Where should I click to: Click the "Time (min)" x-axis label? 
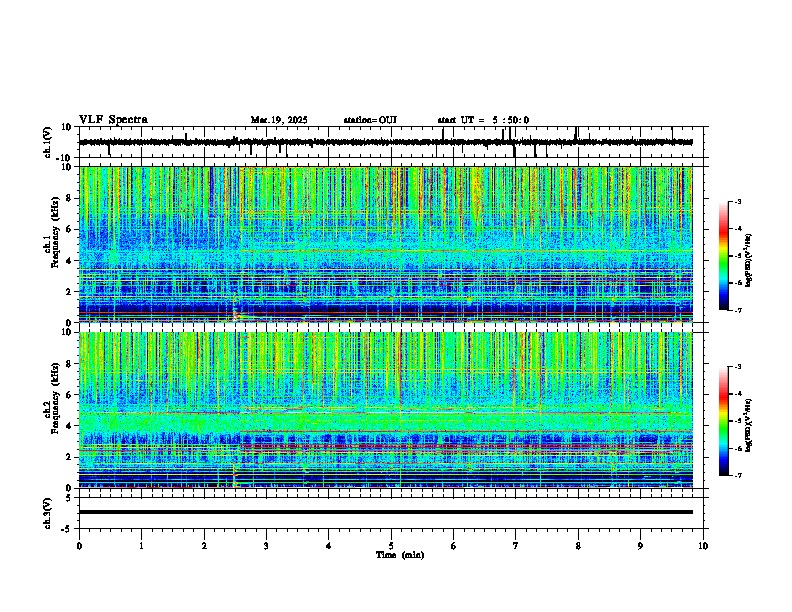400,555
